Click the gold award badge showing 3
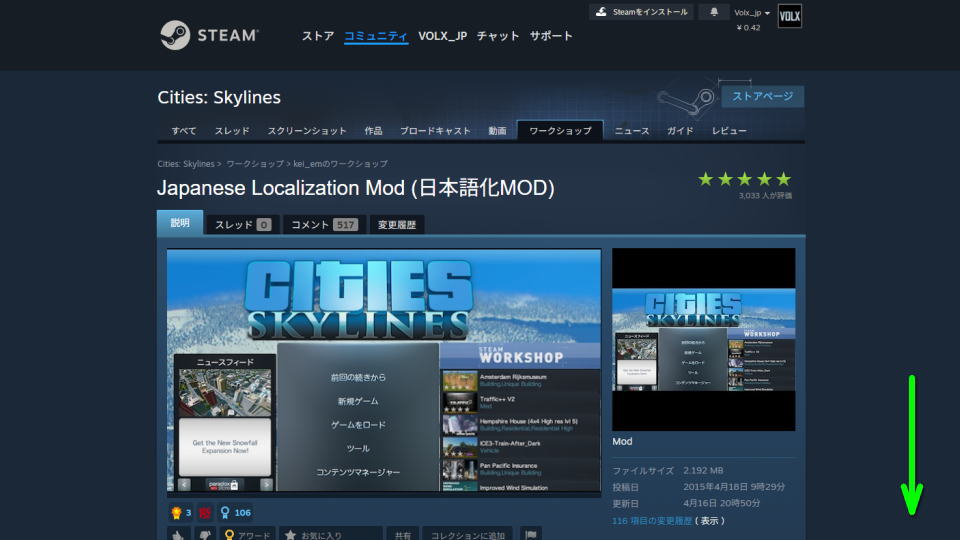960x540 pixels. pyautogui.click(x=181, y=512)
